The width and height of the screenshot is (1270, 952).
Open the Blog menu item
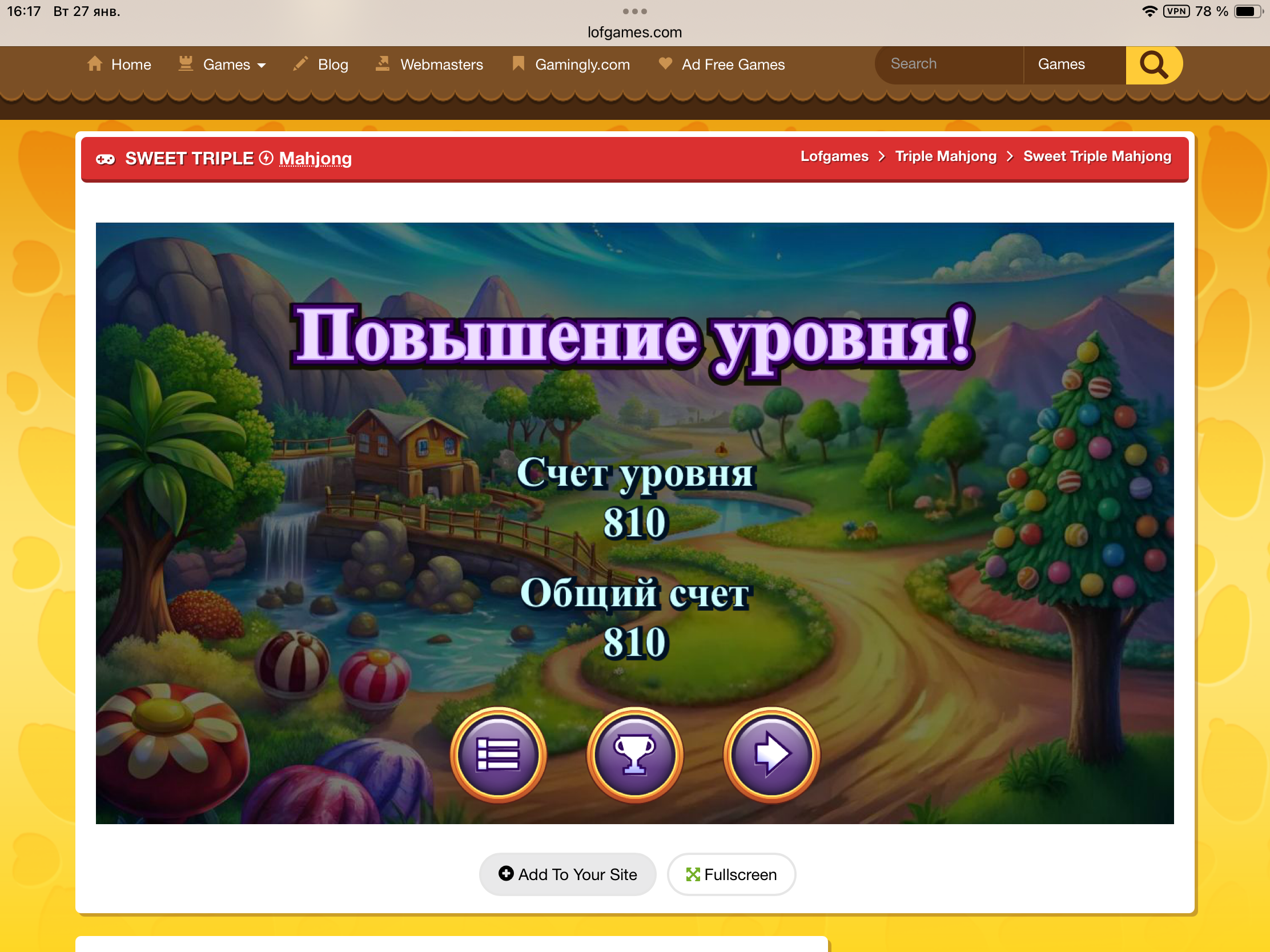point(333,64)
